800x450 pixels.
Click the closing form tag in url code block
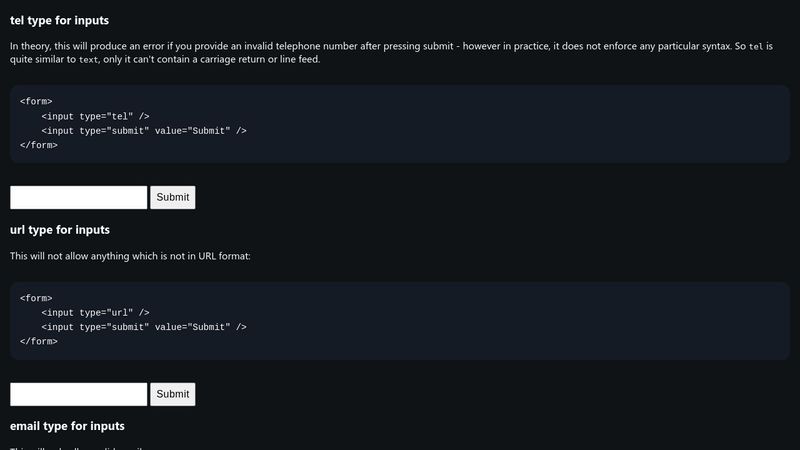[39, 341]
